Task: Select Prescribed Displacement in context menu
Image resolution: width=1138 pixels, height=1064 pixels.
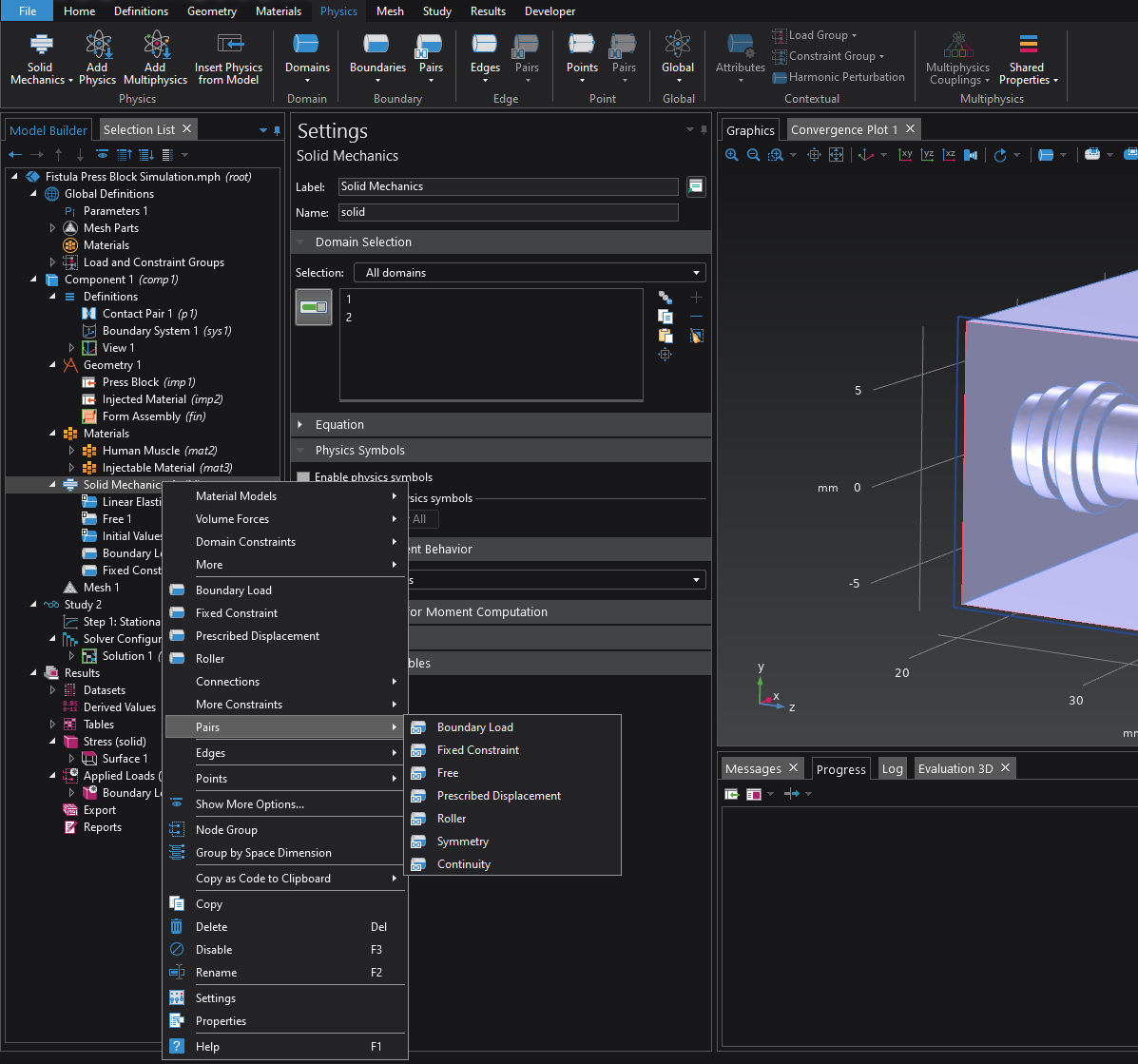Action: (x=257, y=636)
